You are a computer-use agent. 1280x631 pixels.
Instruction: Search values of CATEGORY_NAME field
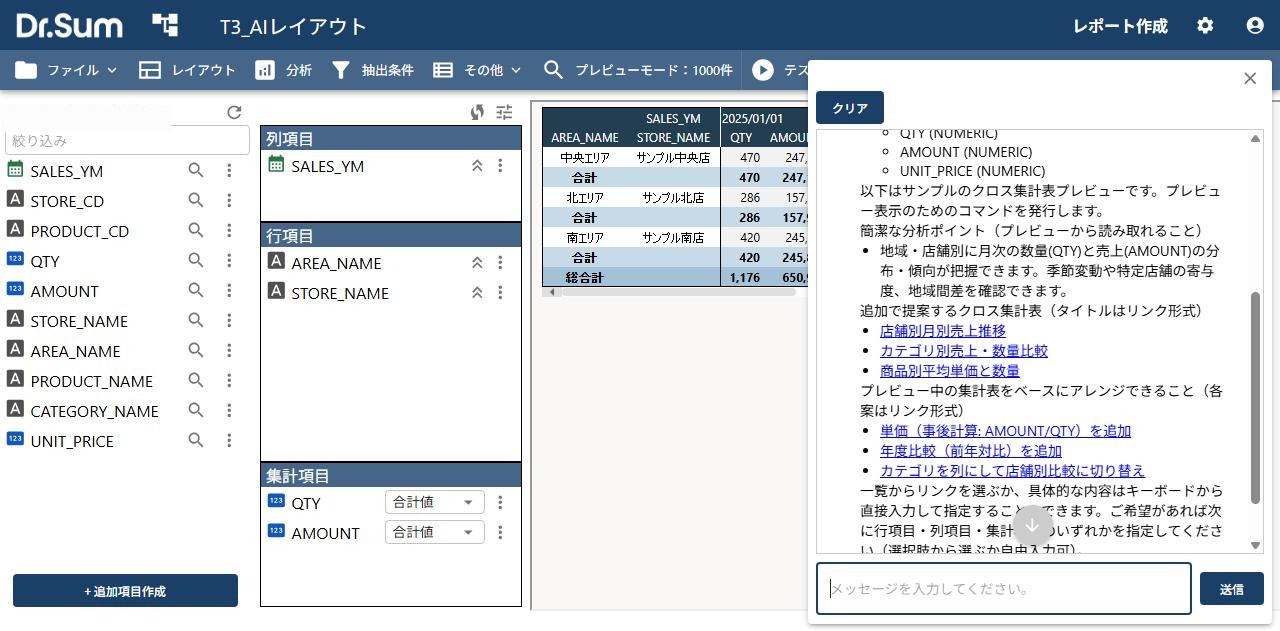point(196,411)
